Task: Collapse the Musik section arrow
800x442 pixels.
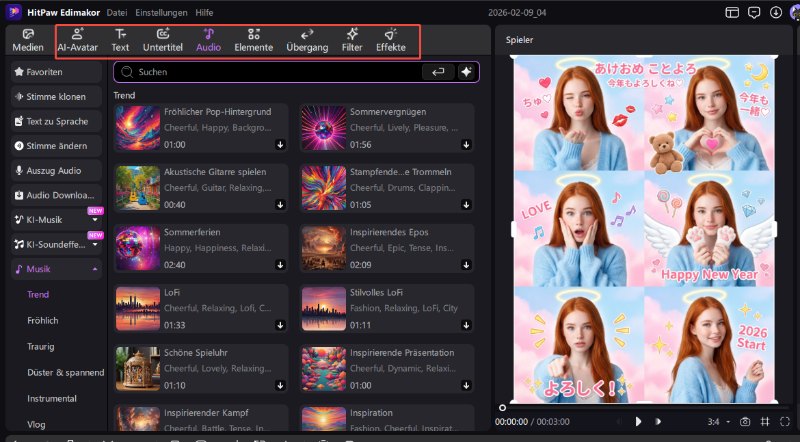Action: coord(95,269)
